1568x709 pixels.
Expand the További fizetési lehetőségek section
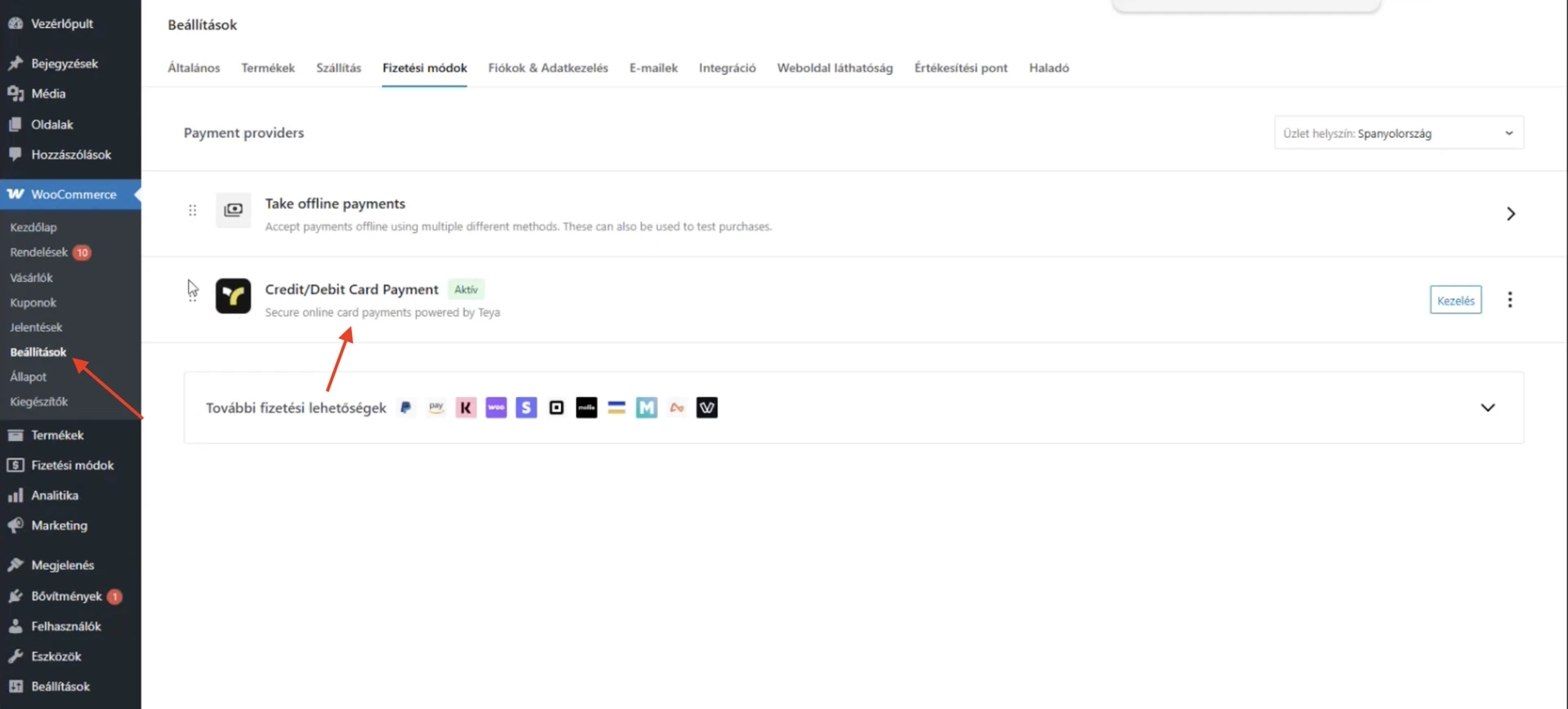1487,408
